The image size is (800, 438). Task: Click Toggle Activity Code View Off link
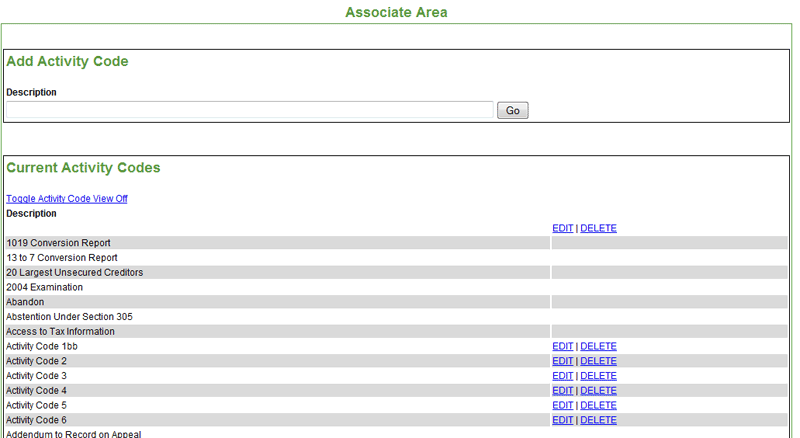click(67, 199)
